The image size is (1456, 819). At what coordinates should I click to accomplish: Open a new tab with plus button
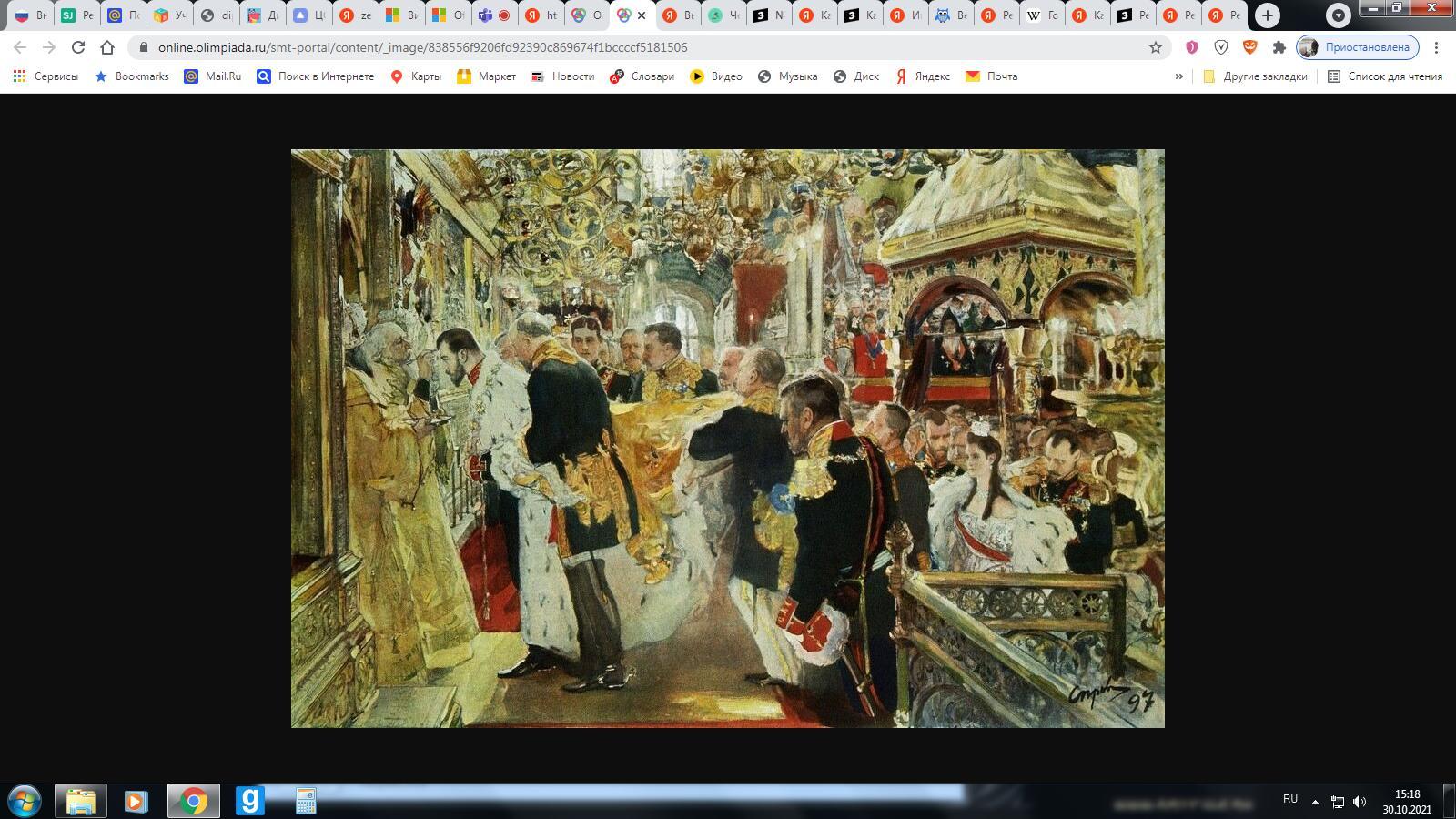(1268, 15)
